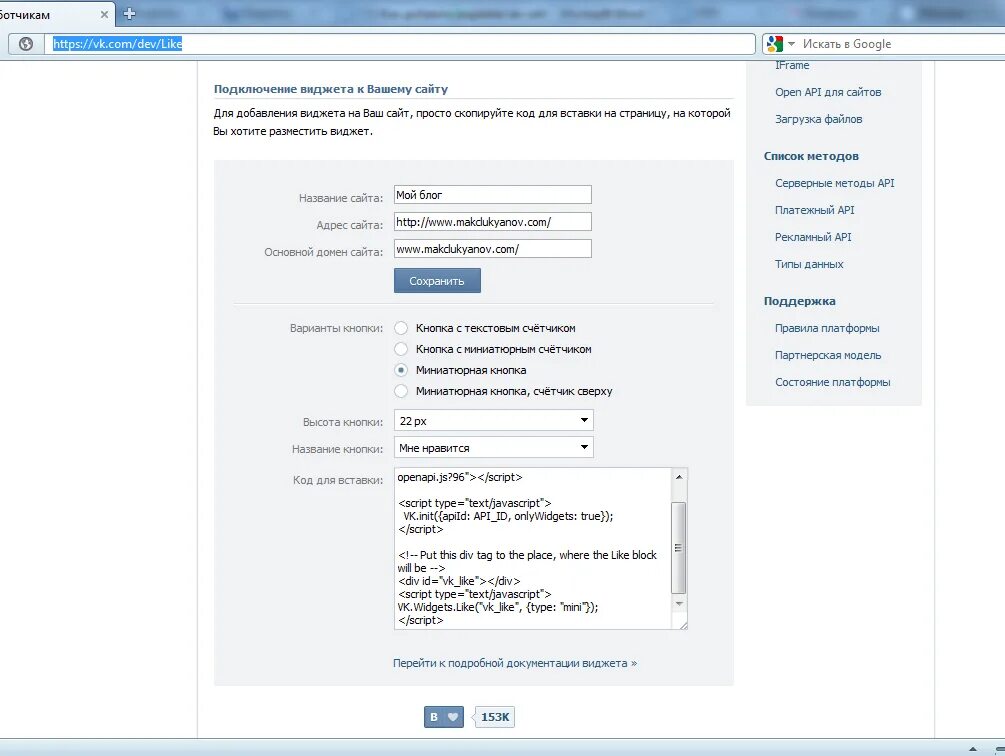Viewport: 1005px width, 756px height.
Task: Close the current browser tab
Action: point(104,14)
